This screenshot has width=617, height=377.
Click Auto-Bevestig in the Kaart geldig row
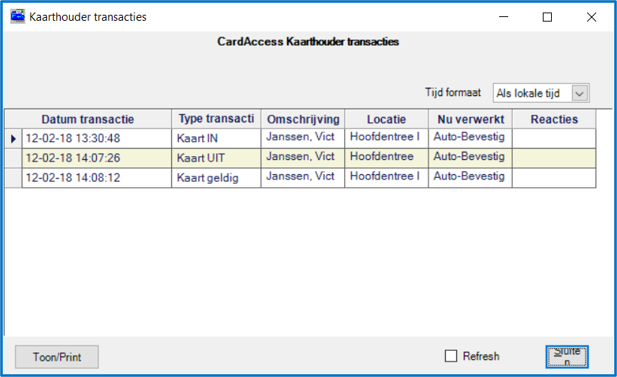click(x=470, y=178)
